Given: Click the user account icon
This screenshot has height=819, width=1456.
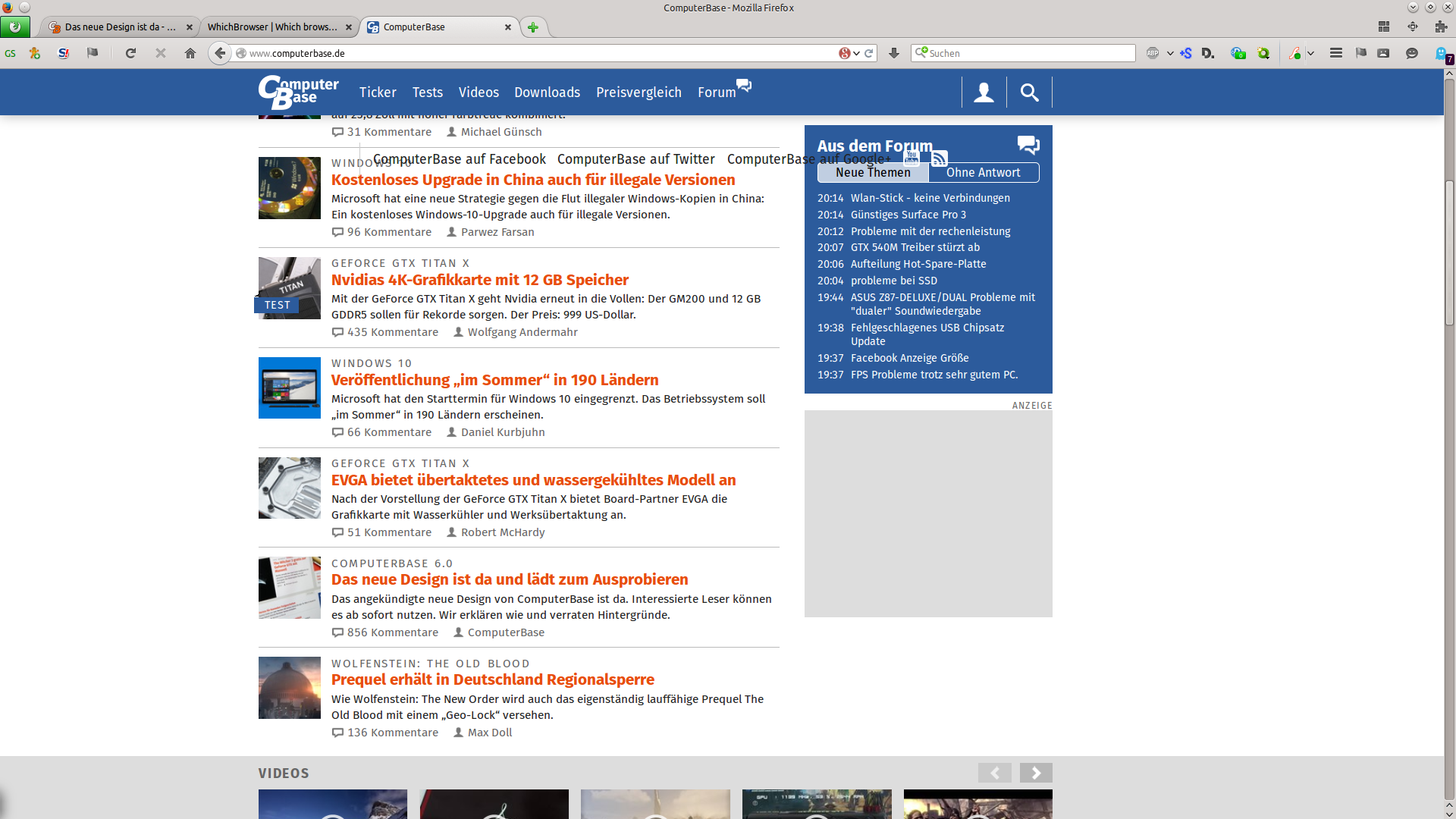Looking at the screenshot, I should (x=984, y=93).
